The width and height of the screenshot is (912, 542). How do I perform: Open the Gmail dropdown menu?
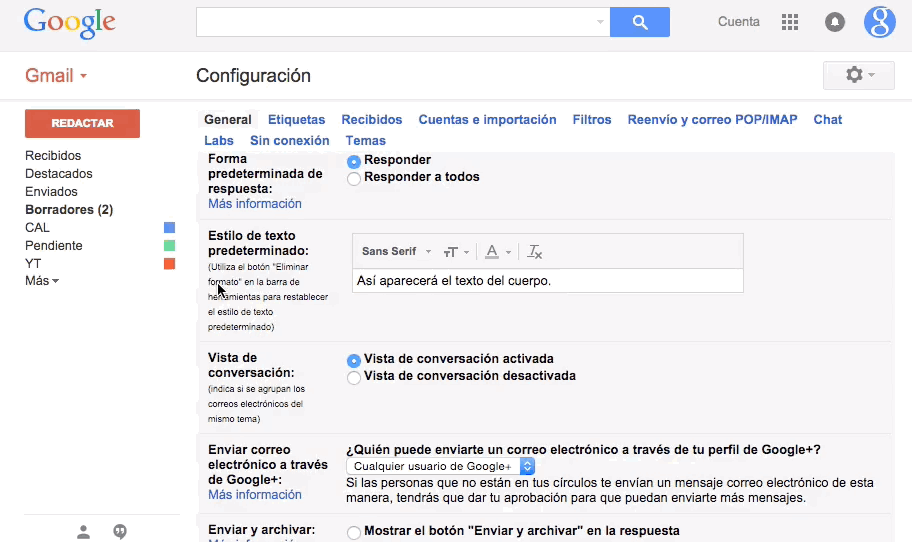point(56,76)
